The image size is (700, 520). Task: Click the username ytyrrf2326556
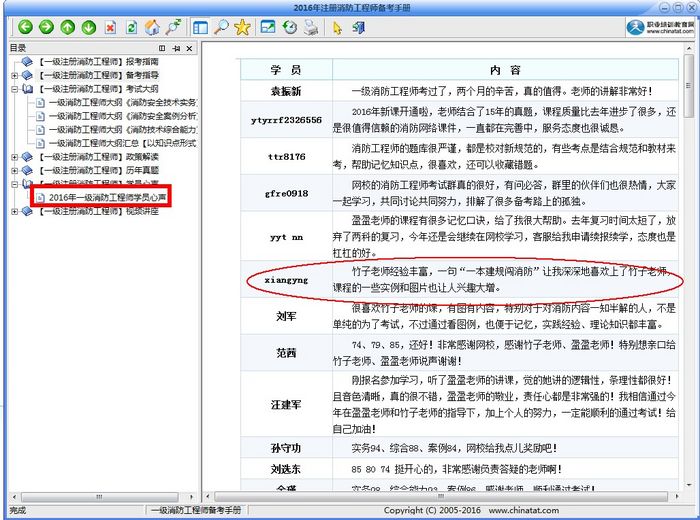286,120
